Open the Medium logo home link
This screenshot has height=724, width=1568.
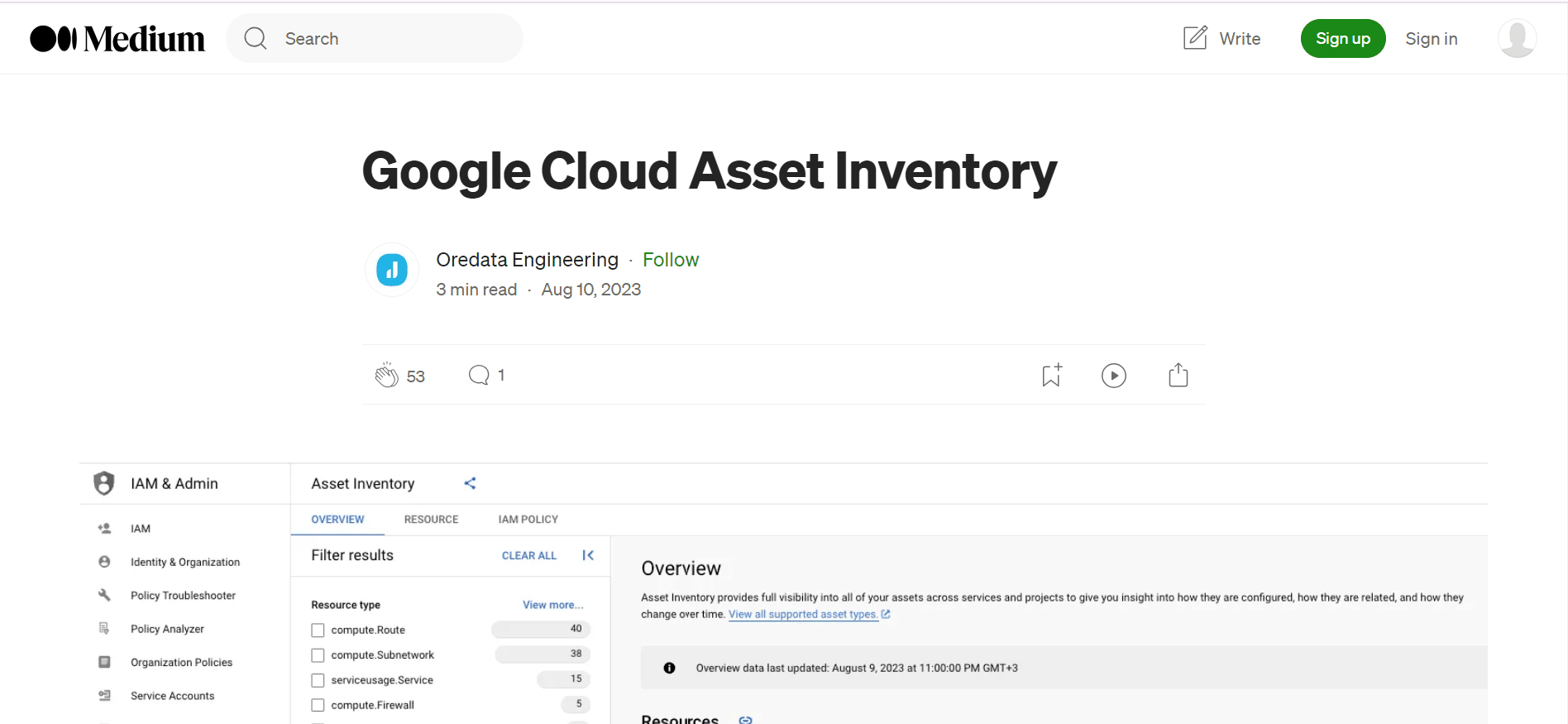117,39
